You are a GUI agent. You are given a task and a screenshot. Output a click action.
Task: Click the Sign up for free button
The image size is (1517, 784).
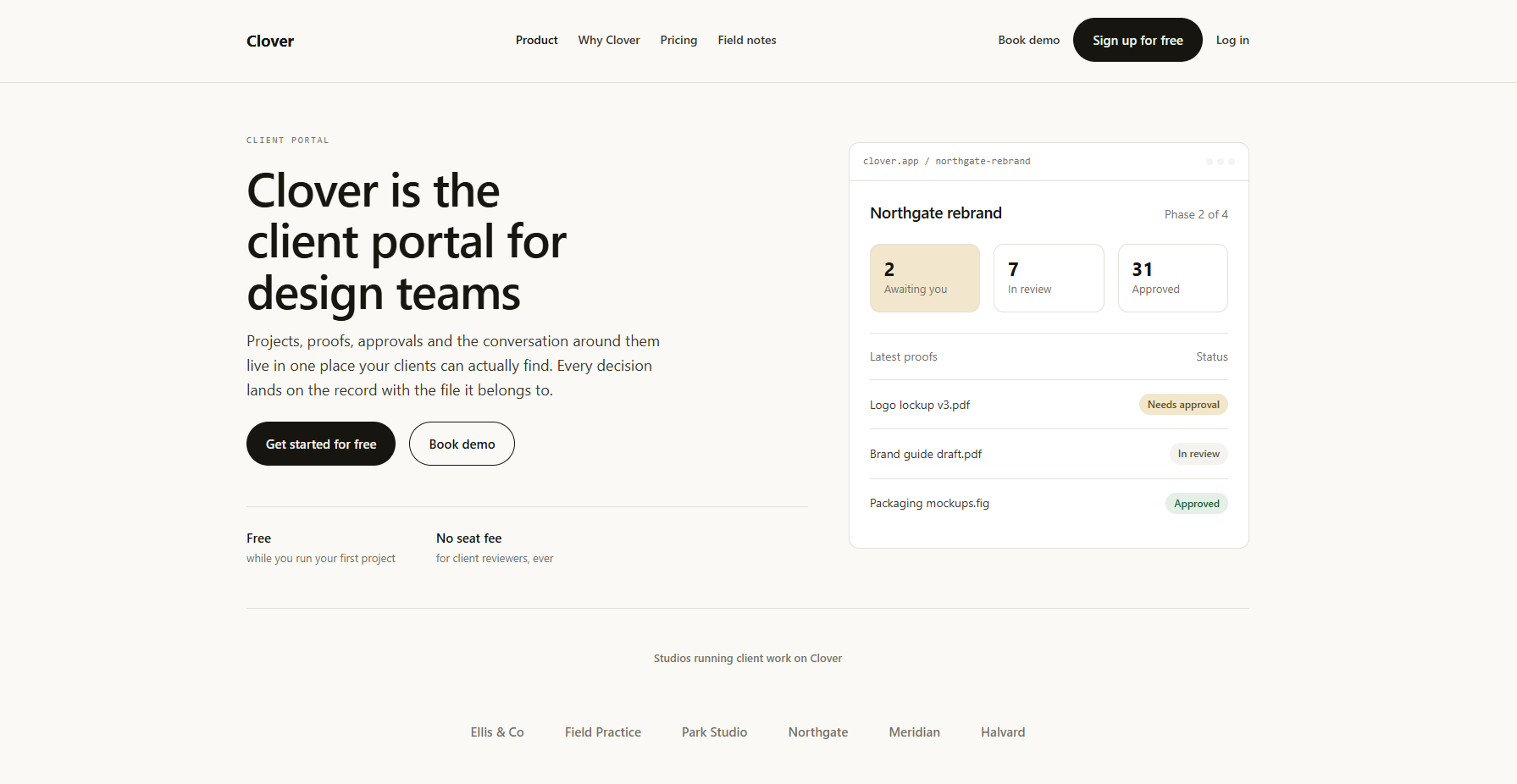click(1138, 40)
